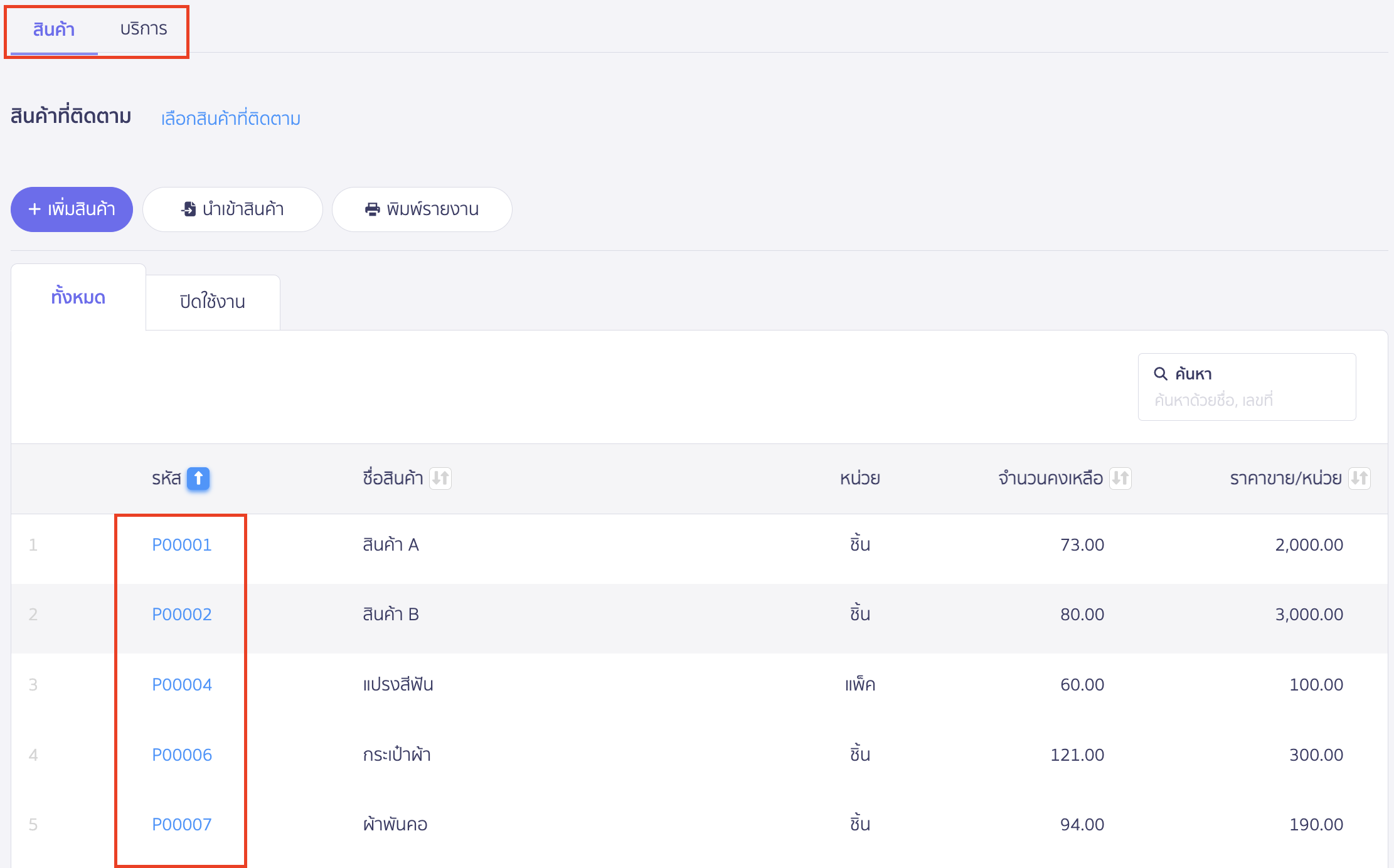Open the ทั้งหมด list tab
The height and width of the screenshot is (868, 1394).
pyautogui.click(x=78, y=297)
